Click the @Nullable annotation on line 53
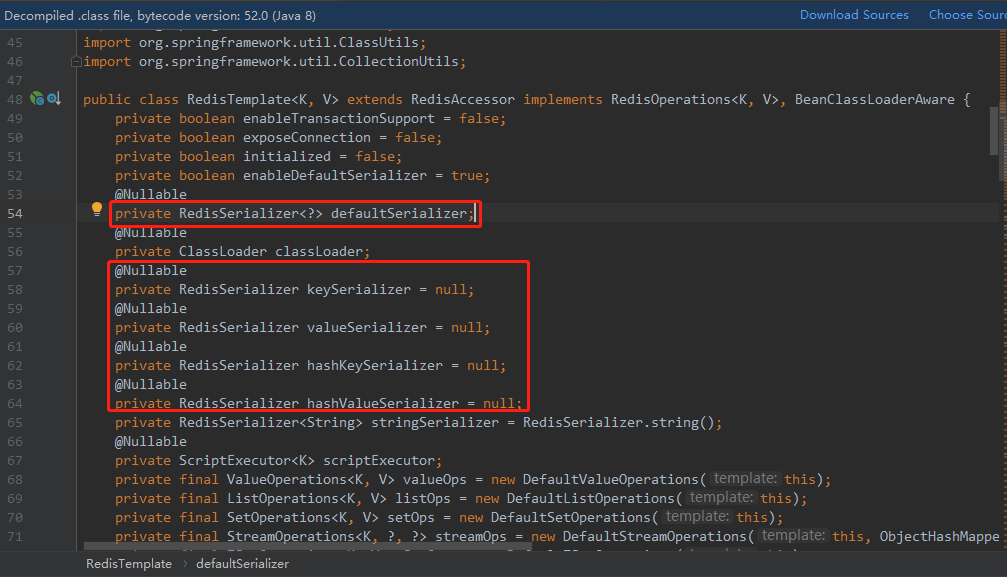This screenshot has height=577, width=1007. [x=151, y=194]
